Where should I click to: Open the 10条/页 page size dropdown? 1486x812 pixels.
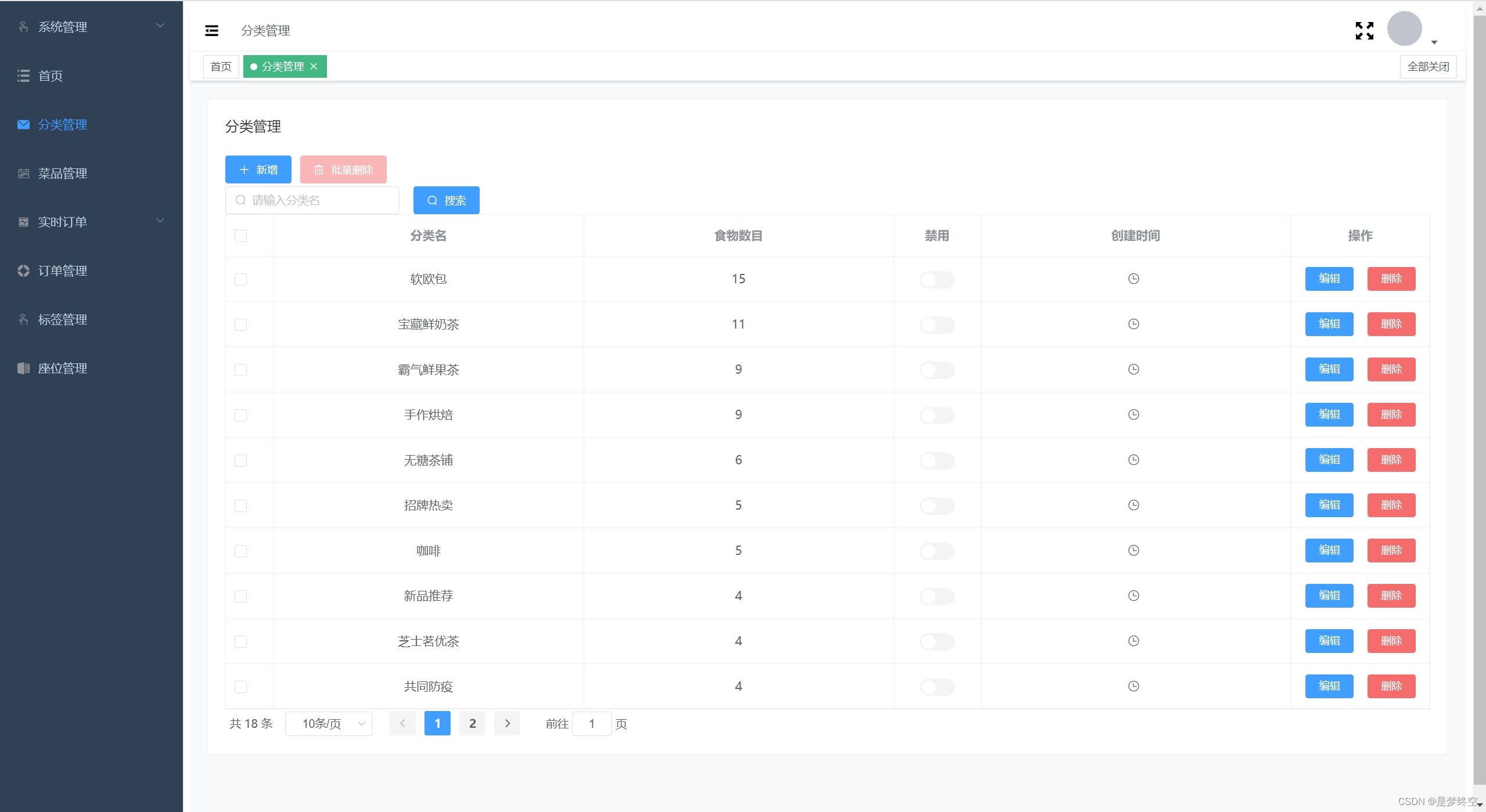click(329, 723)
